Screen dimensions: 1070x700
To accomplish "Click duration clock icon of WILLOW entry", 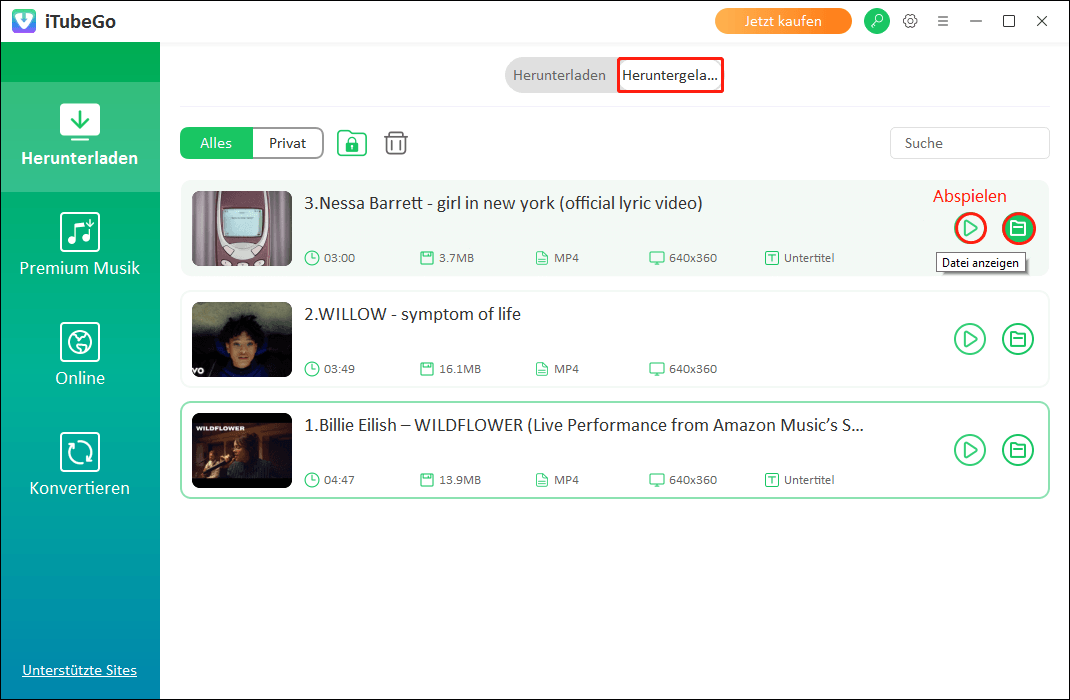I will pyautogui.click(x=312, y=369).
